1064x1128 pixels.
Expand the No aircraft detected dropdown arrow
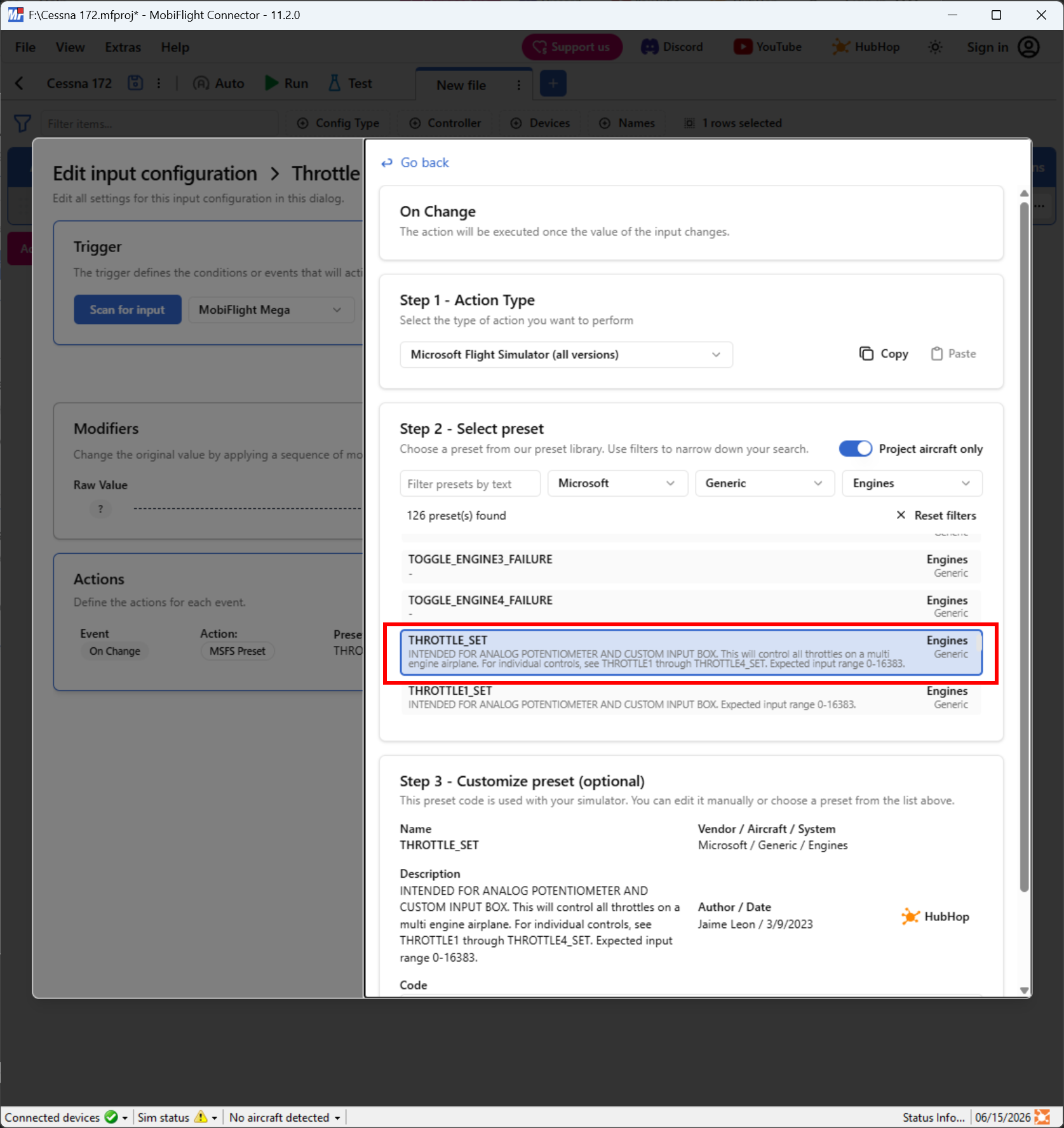coord(337,1118)
